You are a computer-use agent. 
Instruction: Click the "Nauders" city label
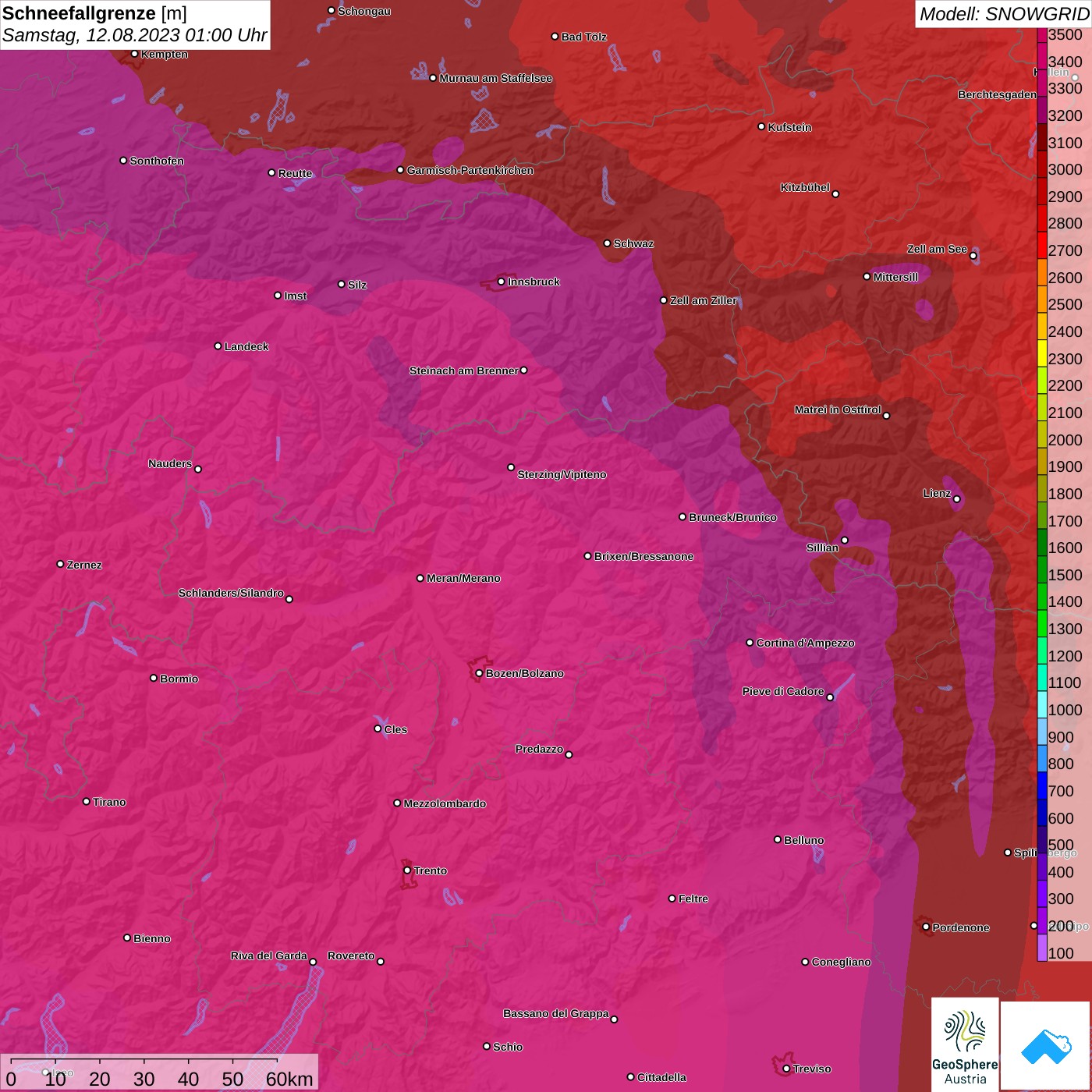[170, 463]
